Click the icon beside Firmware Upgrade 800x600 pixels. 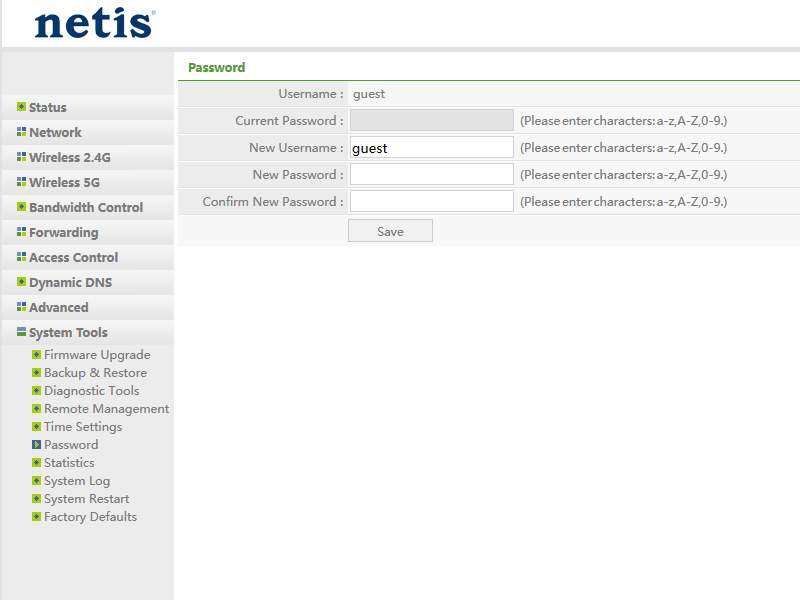(36, 355)
